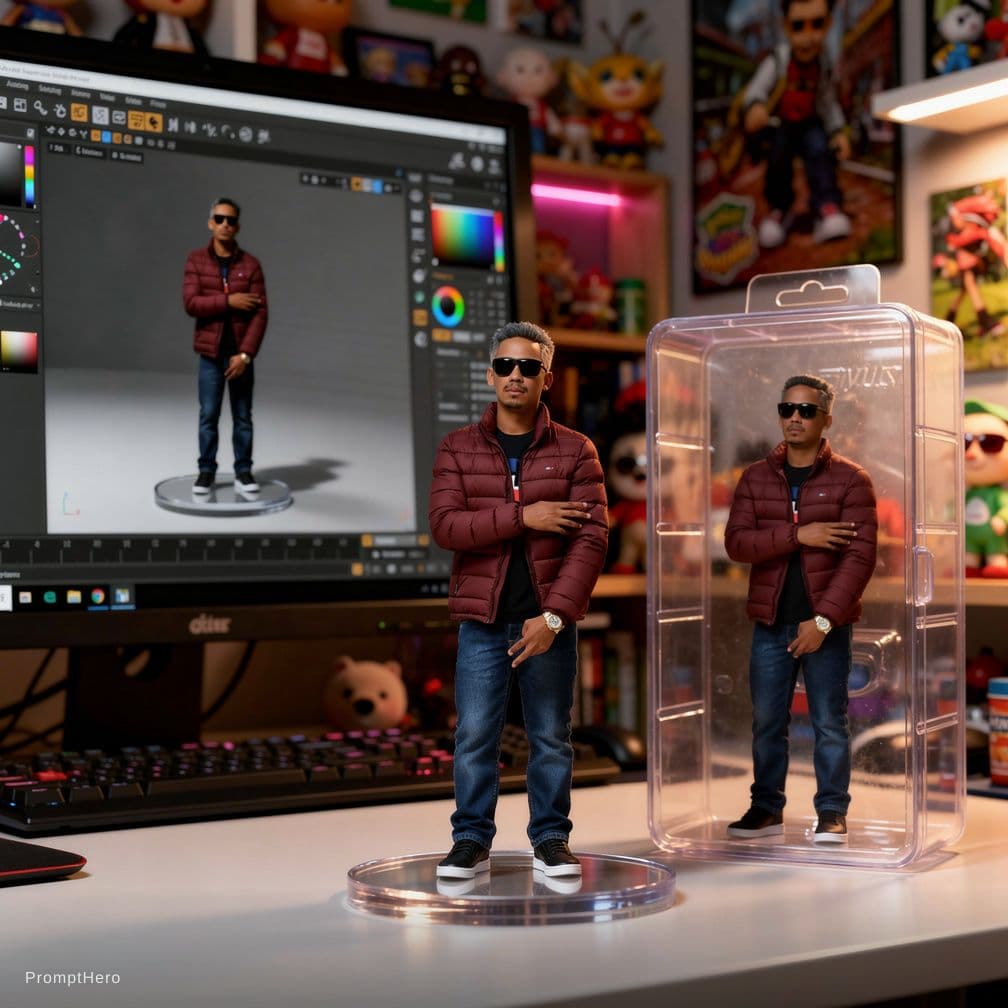This screenshot has width=1008, height=1008.
Task: Select the orange tab under the color wheel
Action: tap(442, 335)
